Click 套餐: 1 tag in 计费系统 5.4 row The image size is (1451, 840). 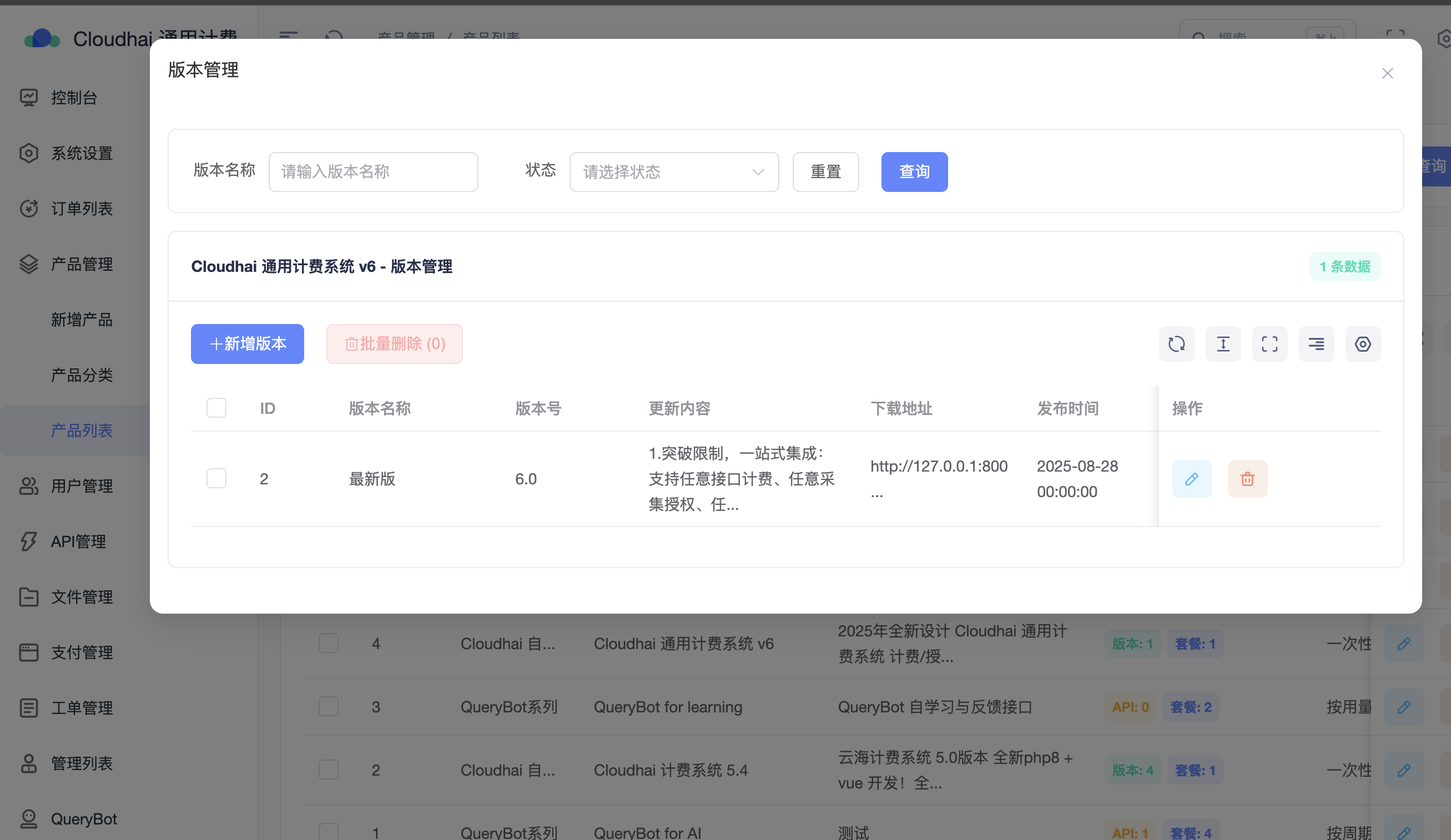click(x=1195, y=770)
